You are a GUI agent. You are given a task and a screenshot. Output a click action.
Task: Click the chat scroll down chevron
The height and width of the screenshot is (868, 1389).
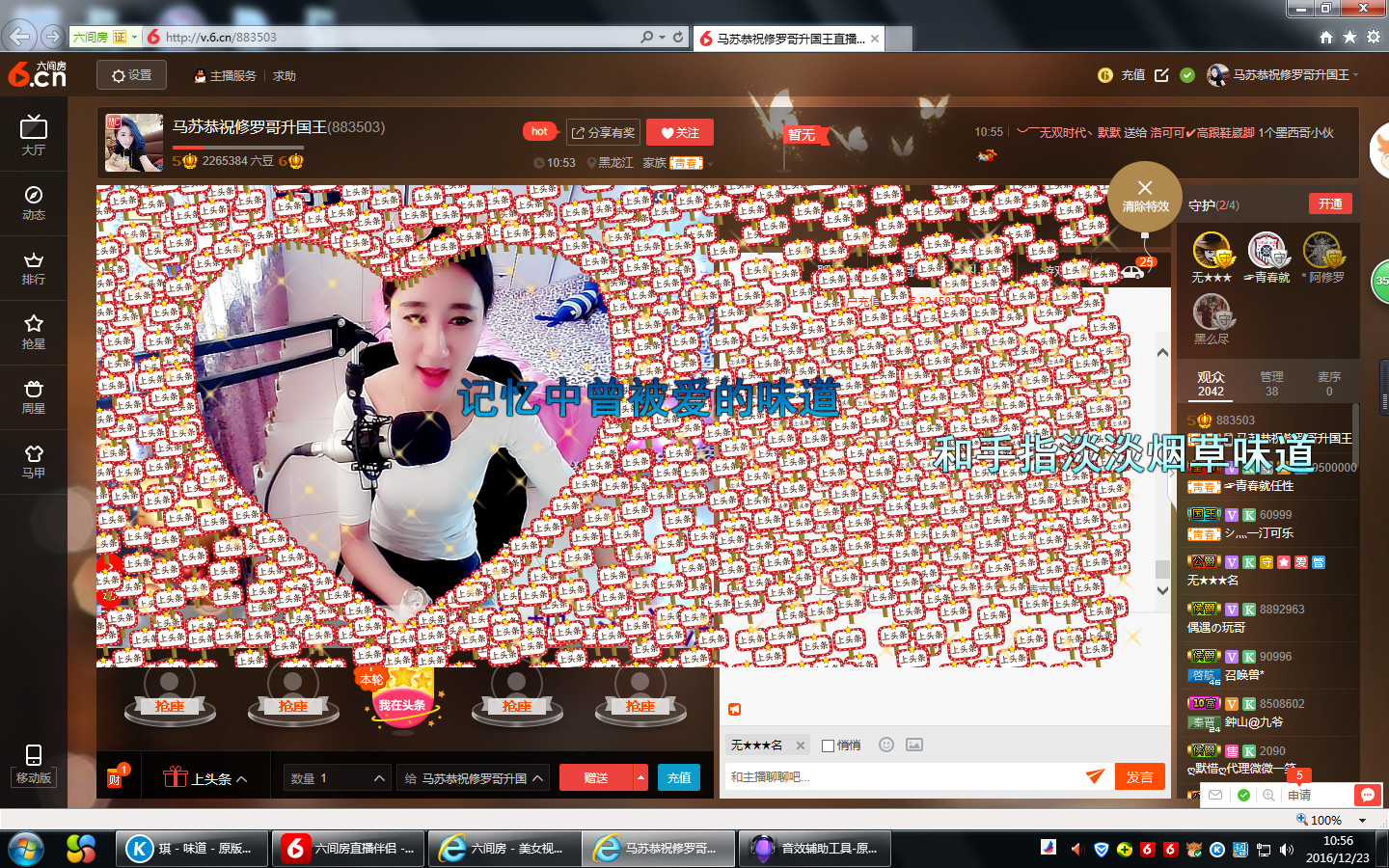pyautogui.click(x=1162, y=590)
